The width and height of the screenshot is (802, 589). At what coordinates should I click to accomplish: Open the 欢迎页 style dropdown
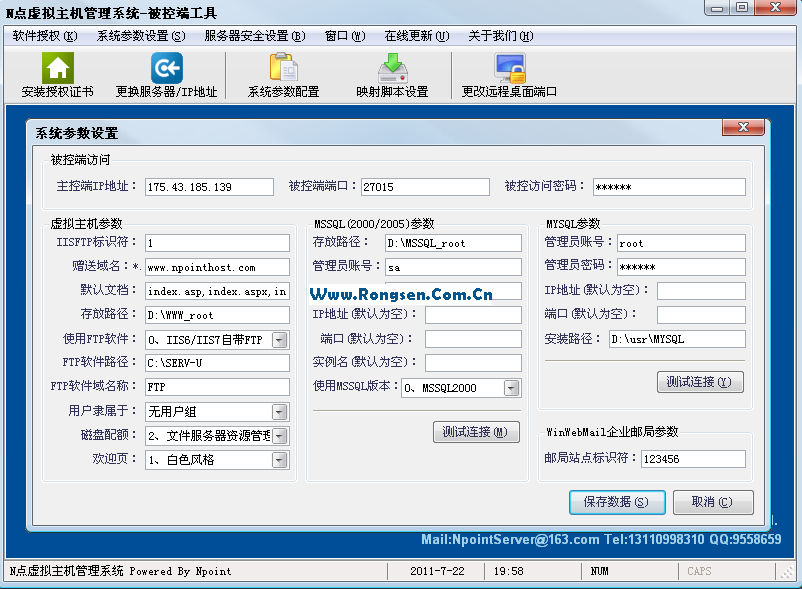tap(279, 460)
